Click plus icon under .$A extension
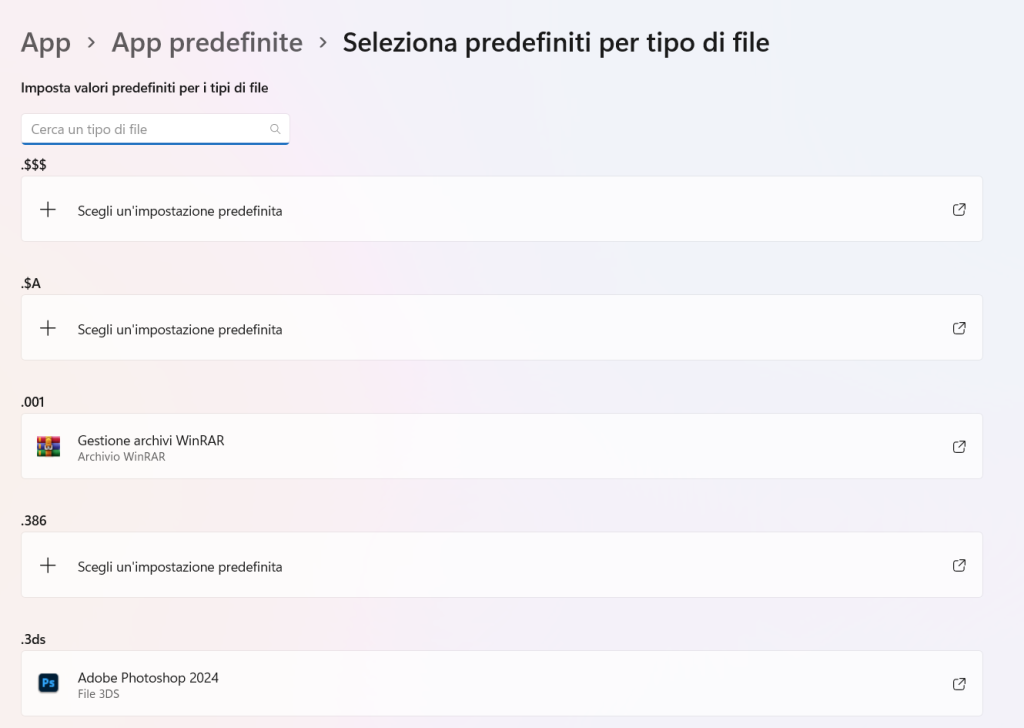Viewport: 1024px width, 728px height. 48,328
